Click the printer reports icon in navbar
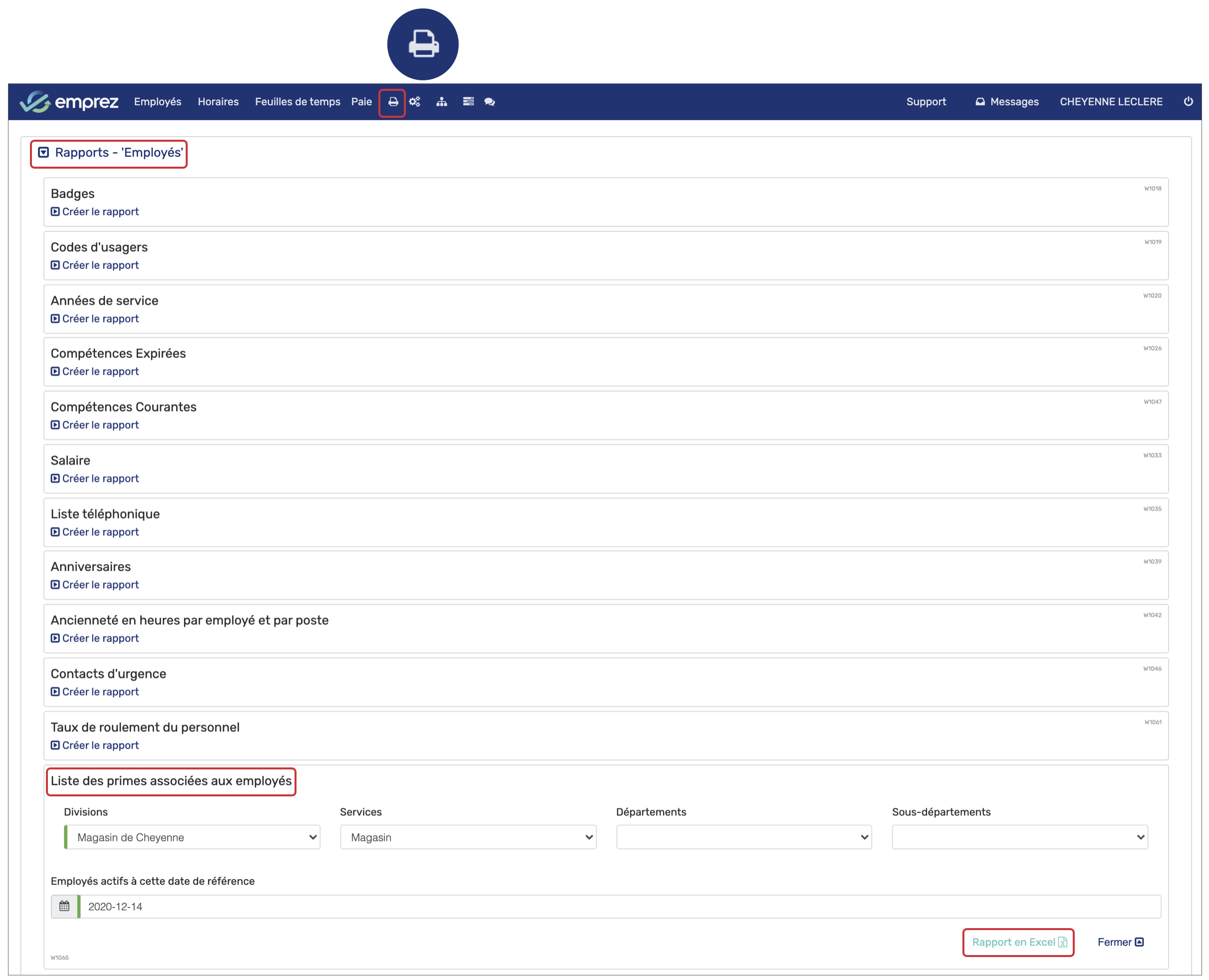 click(392, 102)
